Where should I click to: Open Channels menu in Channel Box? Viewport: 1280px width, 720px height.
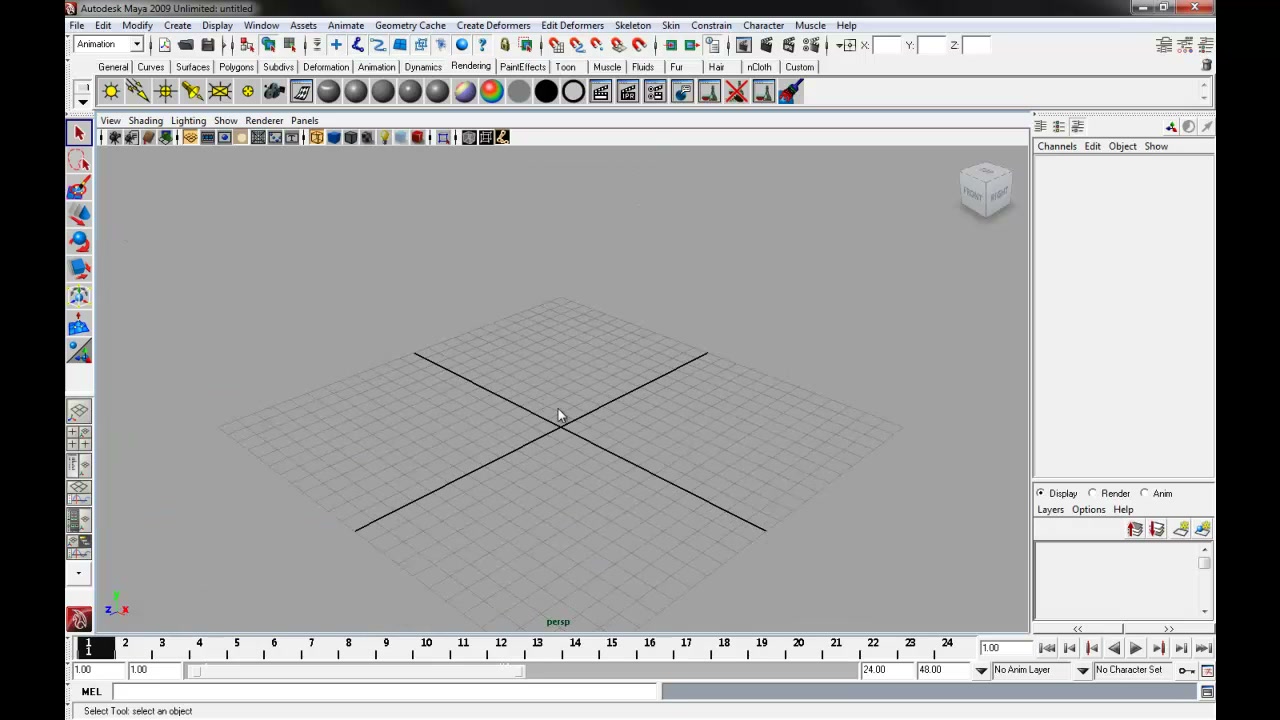coord(1057,146)
